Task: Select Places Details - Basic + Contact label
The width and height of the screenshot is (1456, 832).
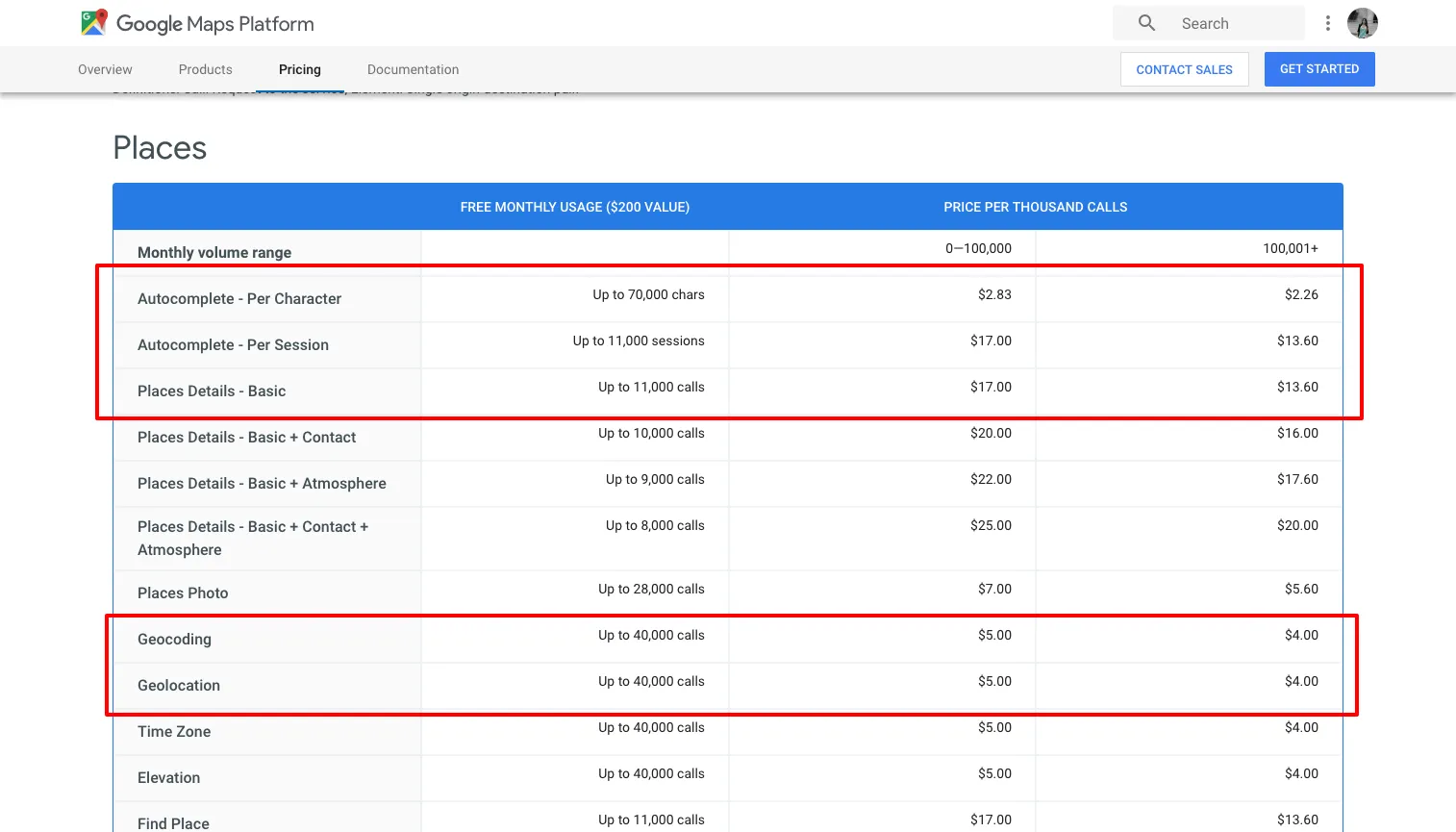Action: tap(247, 437)
